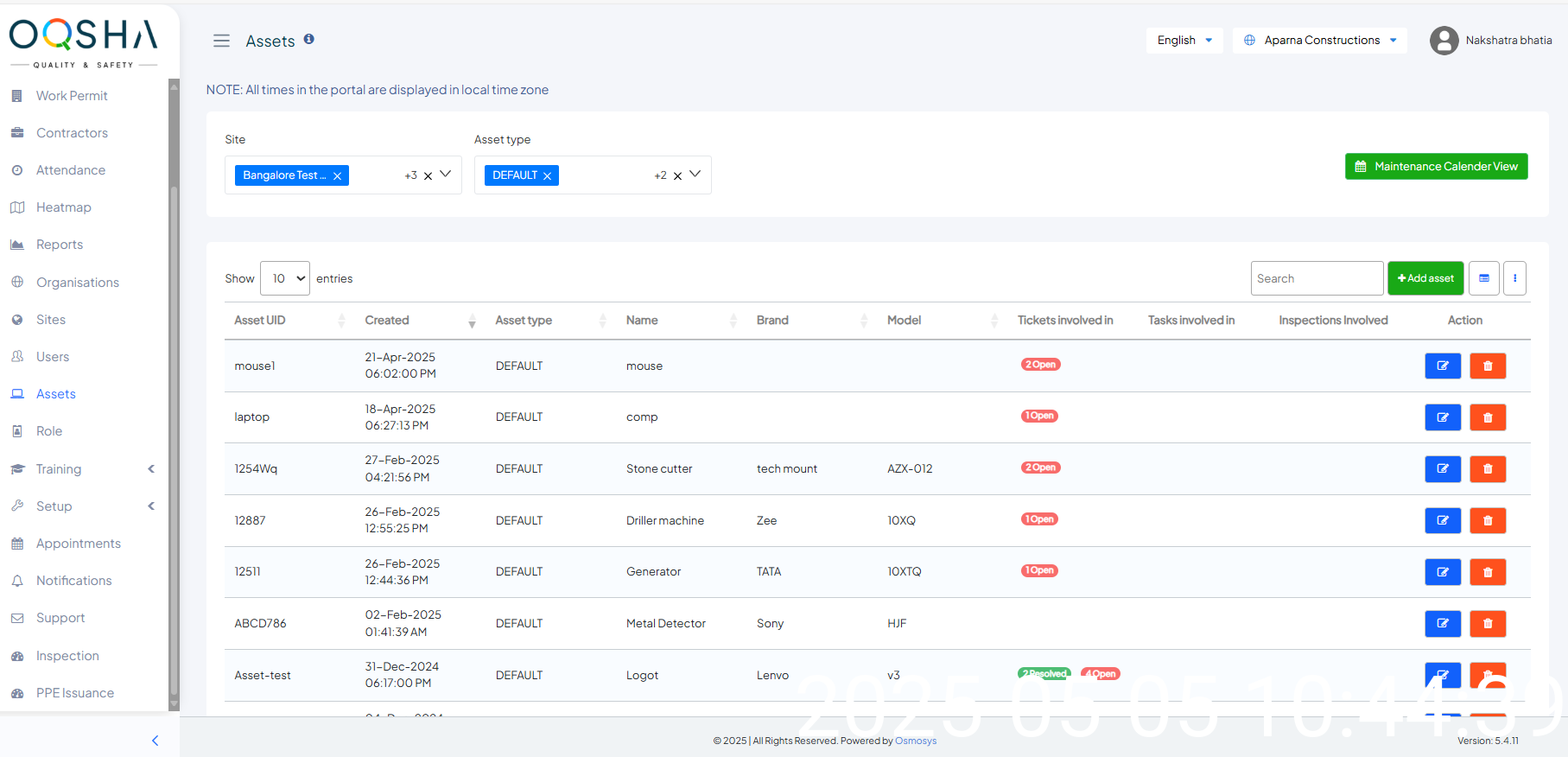This screenshot has width=1568, height=757.
Task: Open the table view toggle icon
Action: (x=1483, y=278)
